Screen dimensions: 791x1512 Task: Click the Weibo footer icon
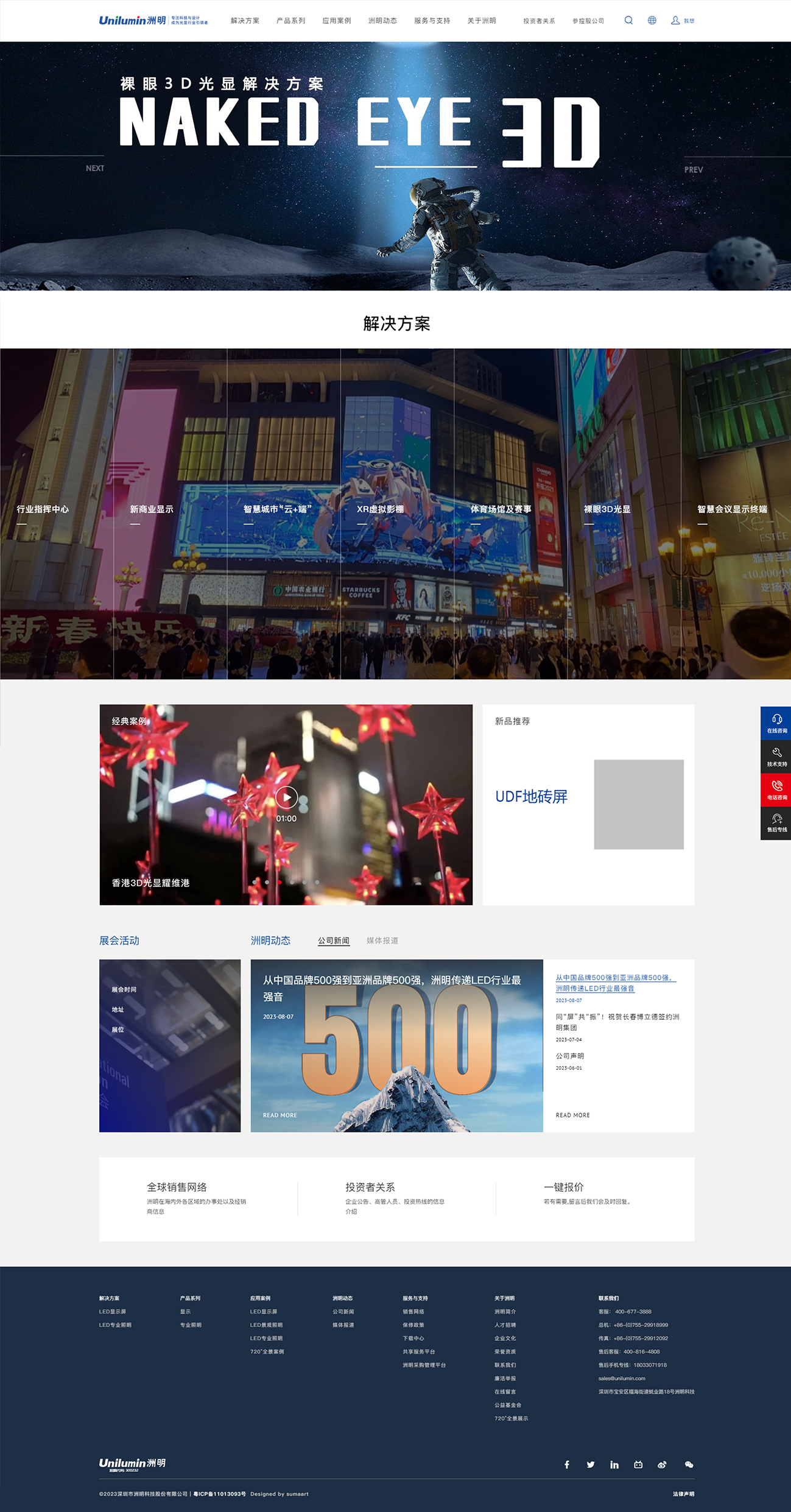pyautogui.click(x=662, y=1464)
